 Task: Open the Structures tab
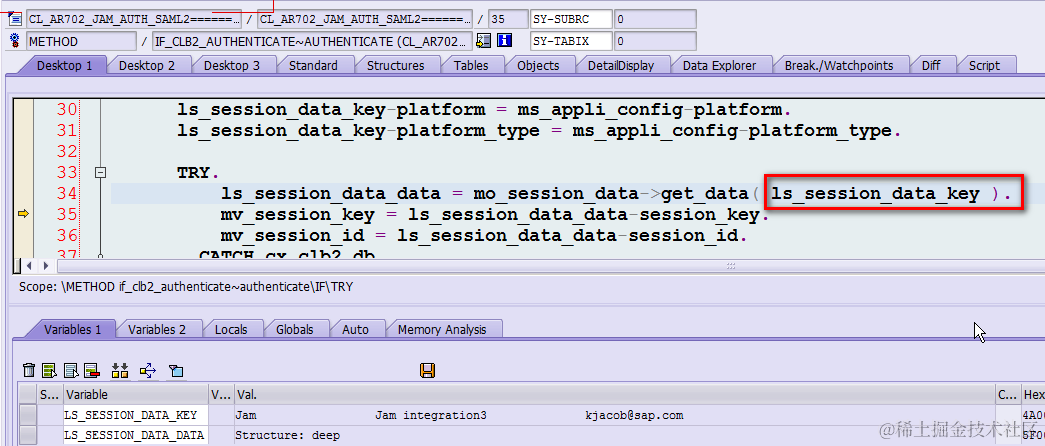[395, 65]
